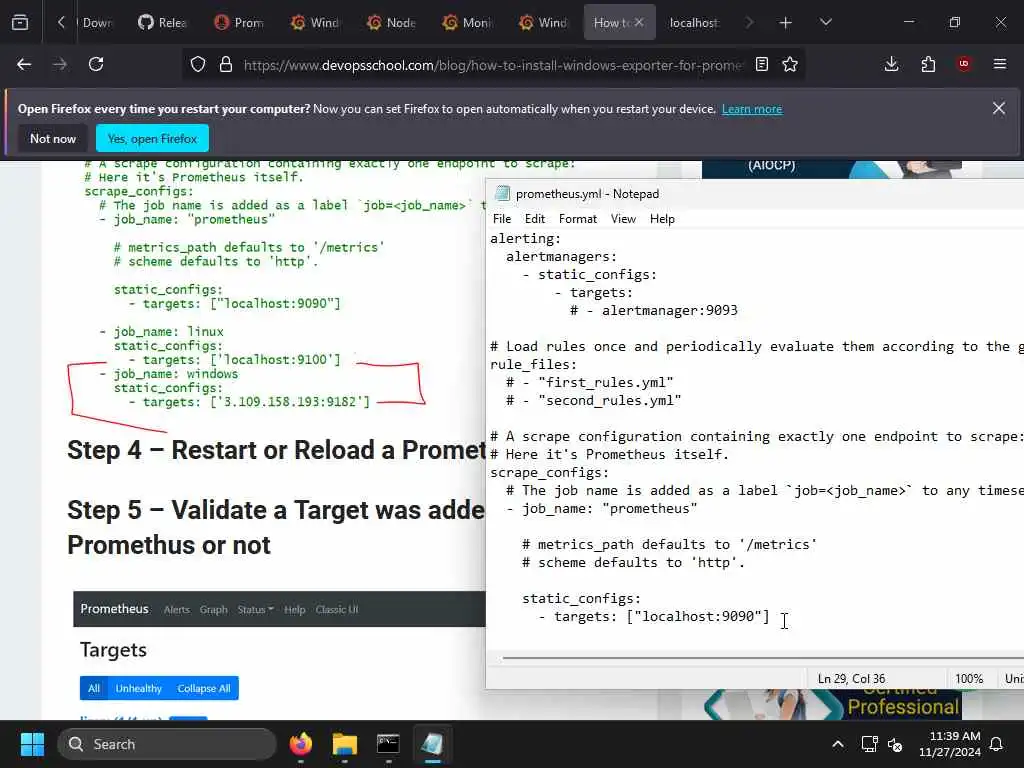Reload the current page

[x=96, y=64]
